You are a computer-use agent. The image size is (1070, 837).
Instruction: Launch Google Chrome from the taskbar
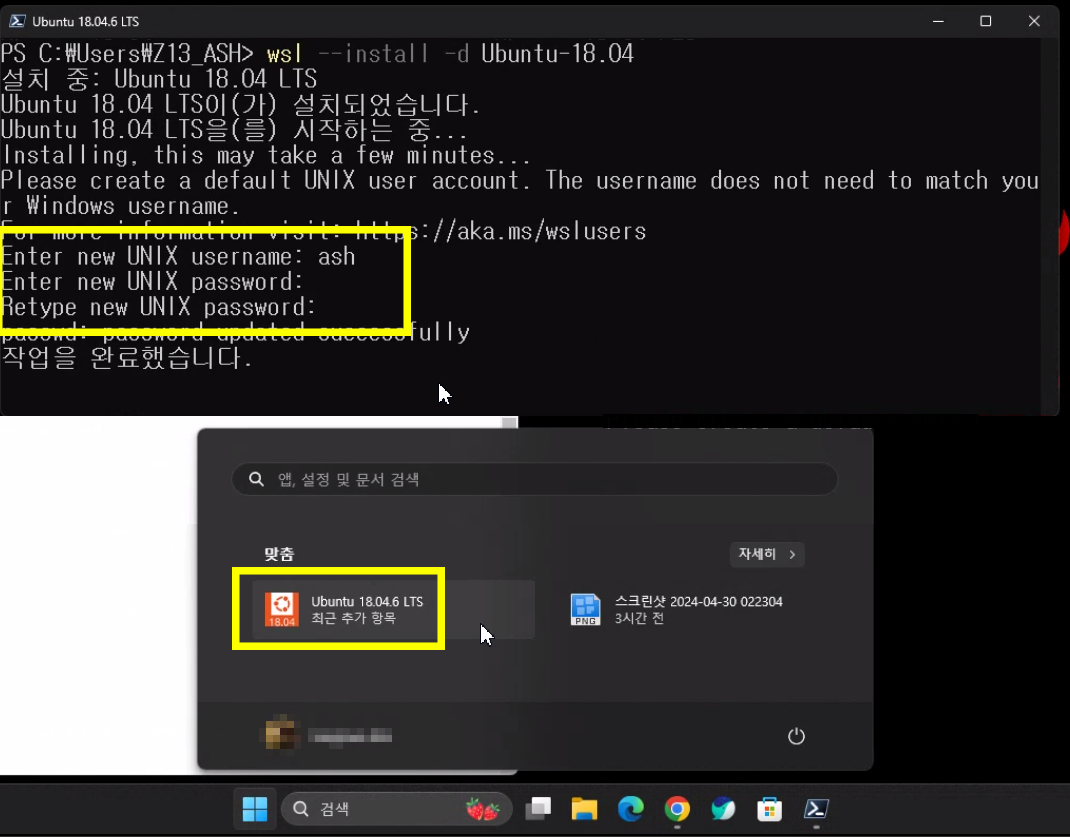[x=677, y=809]
